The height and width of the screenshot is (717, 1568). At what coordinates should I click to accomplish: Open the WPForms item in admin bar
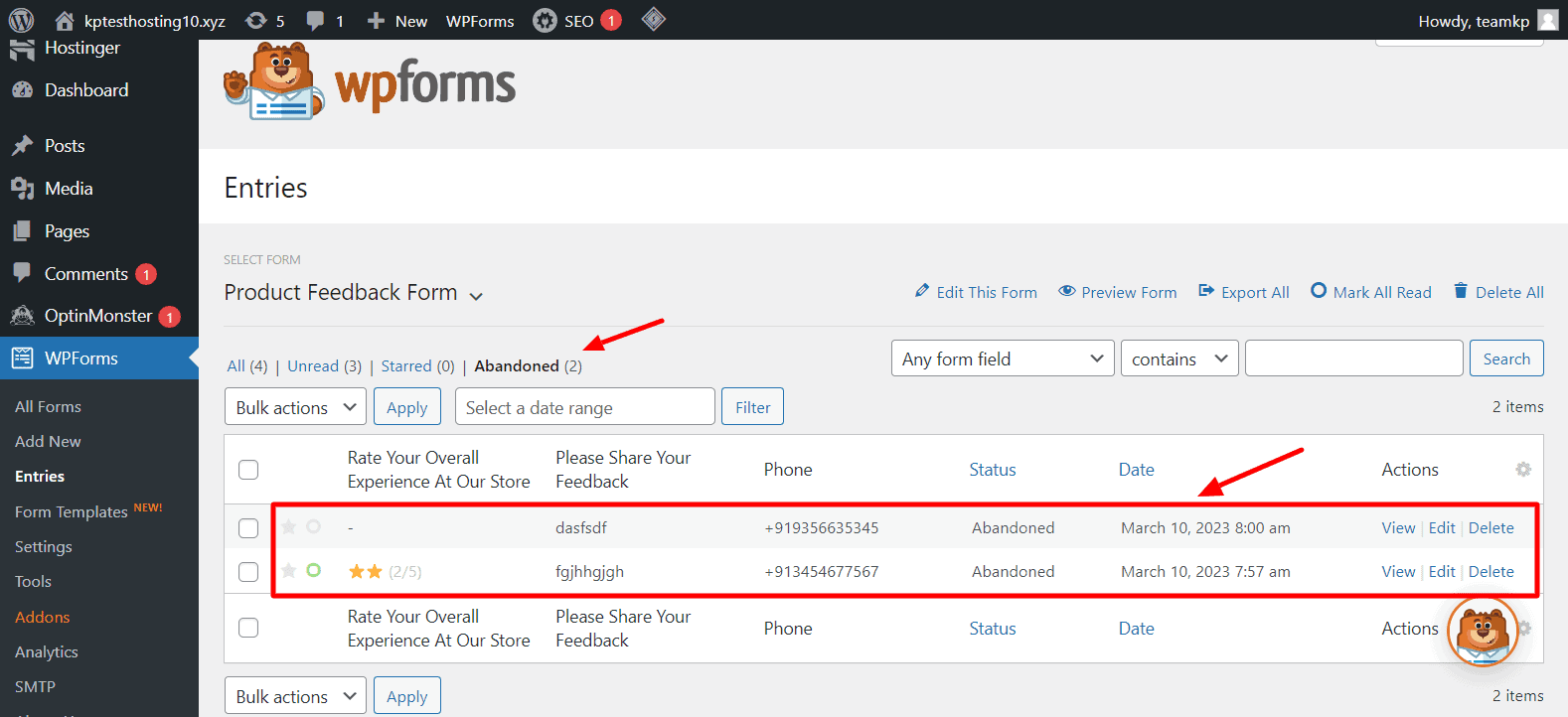pos(480,21)
